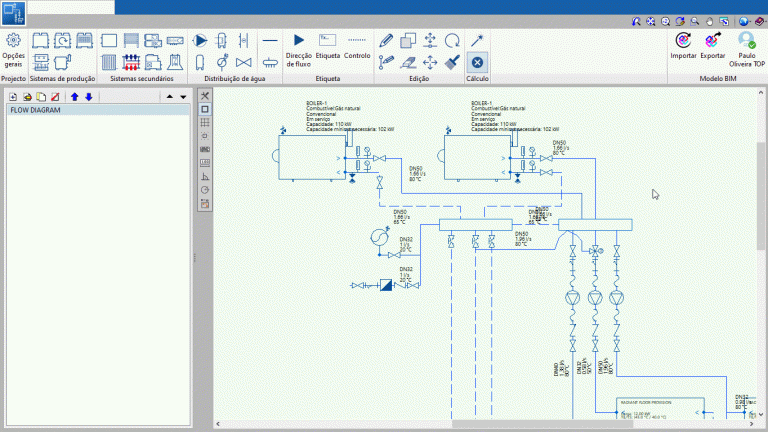Click the magic wand calculation icon

477,40
